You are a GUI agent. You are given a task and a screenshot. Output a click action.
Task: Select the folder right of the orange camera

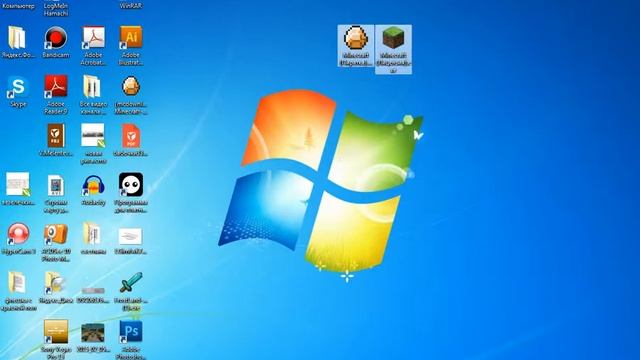93,234
